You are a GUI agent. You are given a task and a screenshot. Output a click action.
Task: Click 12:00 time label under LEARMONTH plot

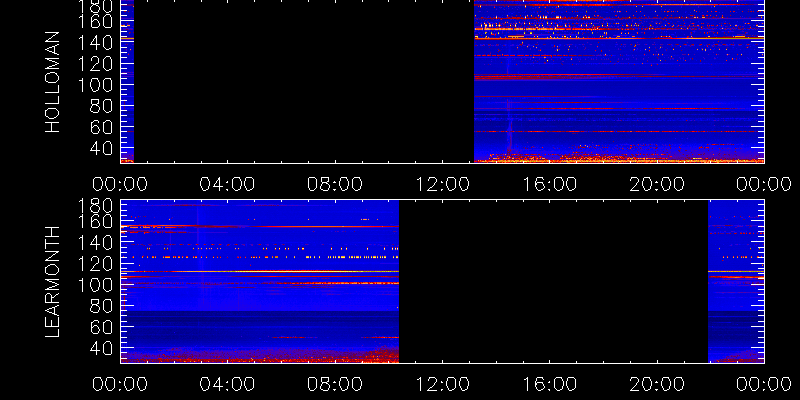442,384
